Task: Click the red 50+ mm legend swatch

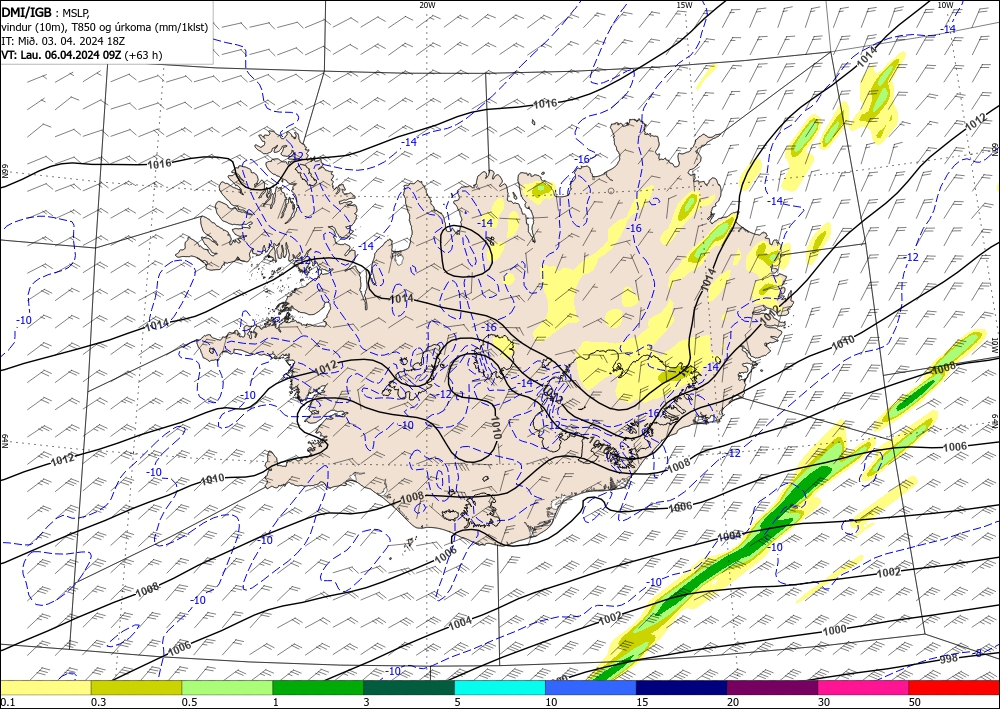Action: click(954, 688)
